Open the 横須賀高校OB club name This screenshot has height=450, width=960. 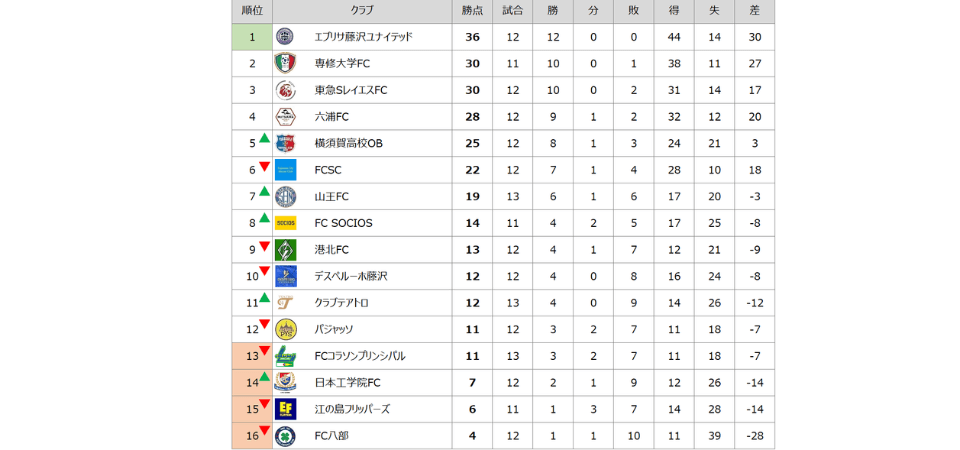coord(348,143)
